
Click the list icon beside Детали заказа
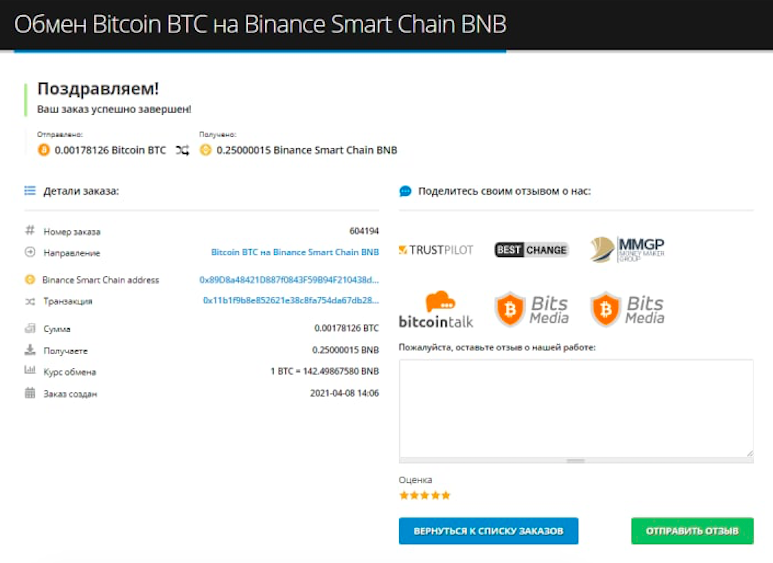[x=30, y=191]
